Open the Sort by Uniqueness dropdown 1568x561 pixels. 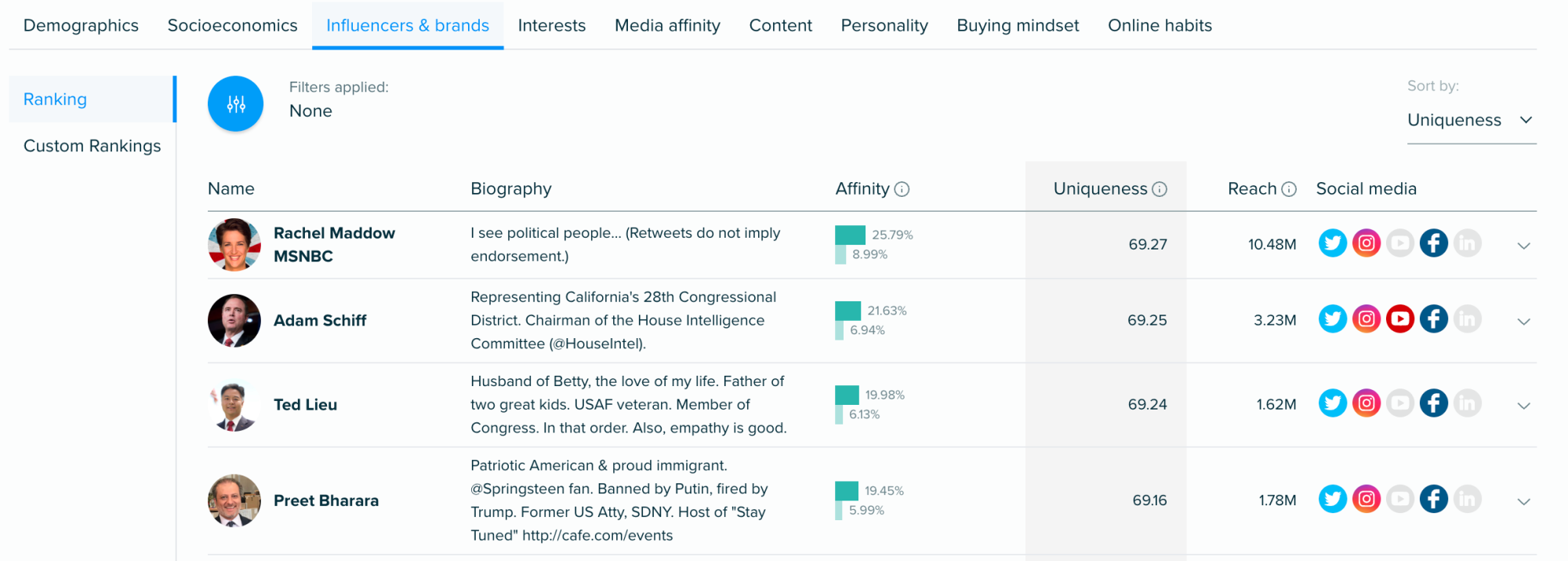[1470, 120]
